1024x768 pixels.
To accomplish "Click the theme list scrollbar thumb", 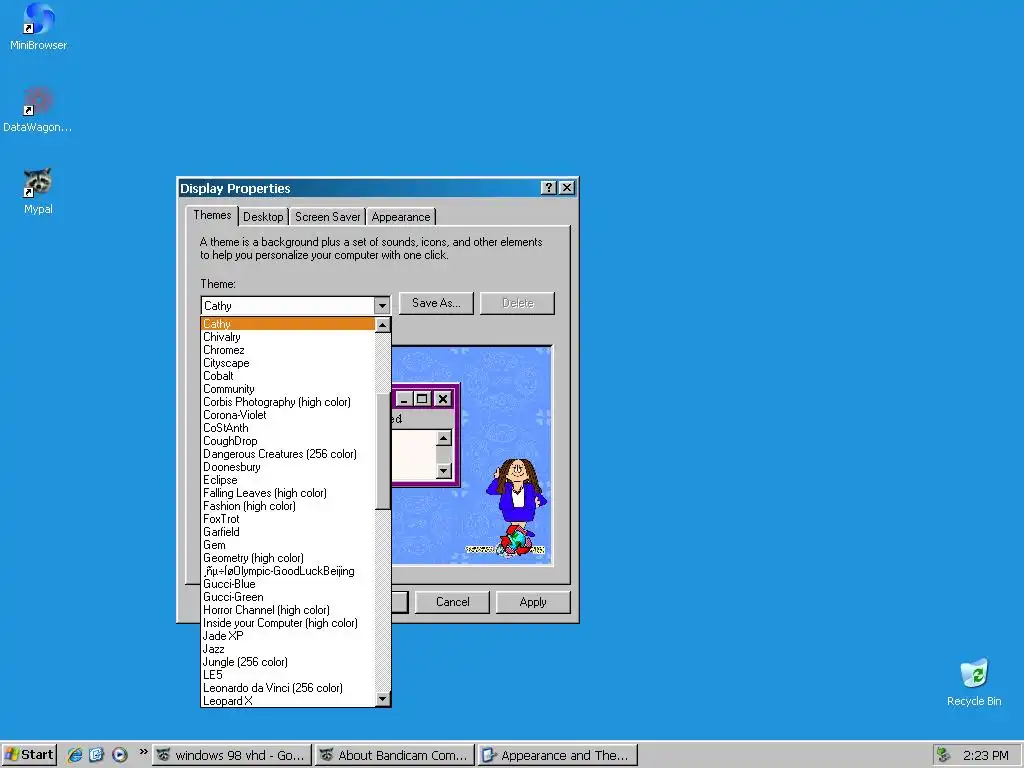I will pos(383,452).
